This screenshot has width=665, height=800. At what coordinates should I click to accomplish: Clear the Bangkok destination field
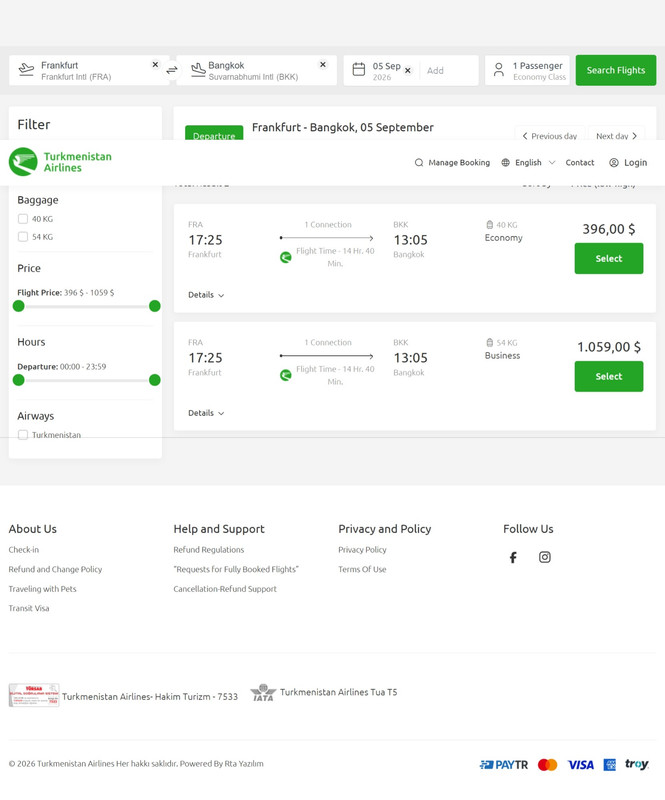[323, 65]
